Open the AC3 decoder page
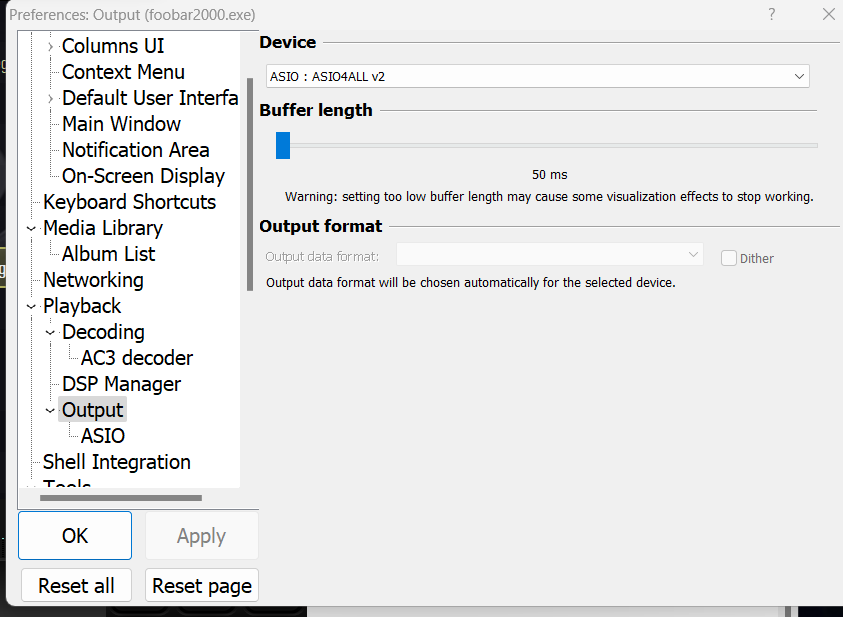Screen dimensions: 843x617 coord(137,358)
